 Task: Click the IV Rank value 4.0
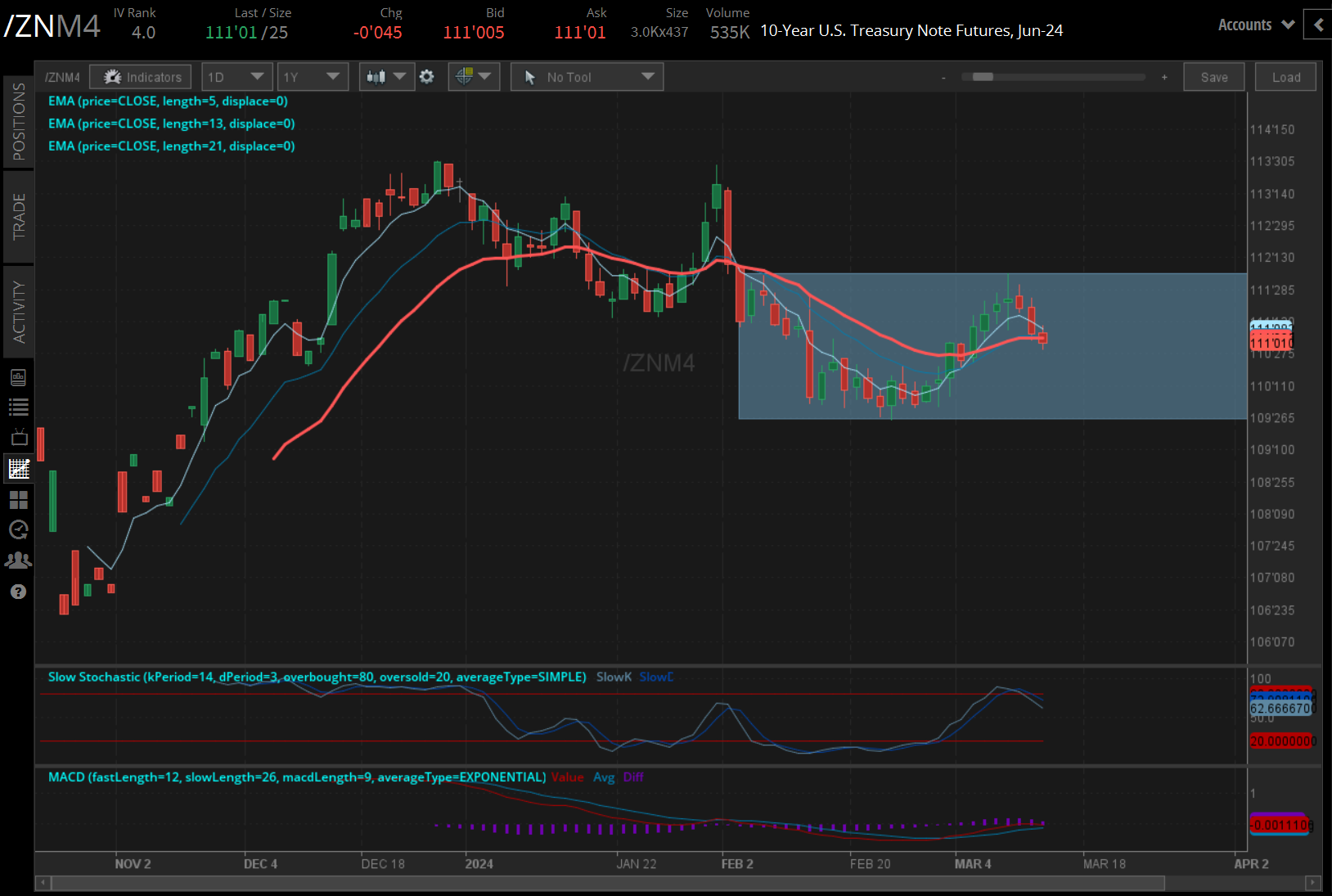coord(143,33)
